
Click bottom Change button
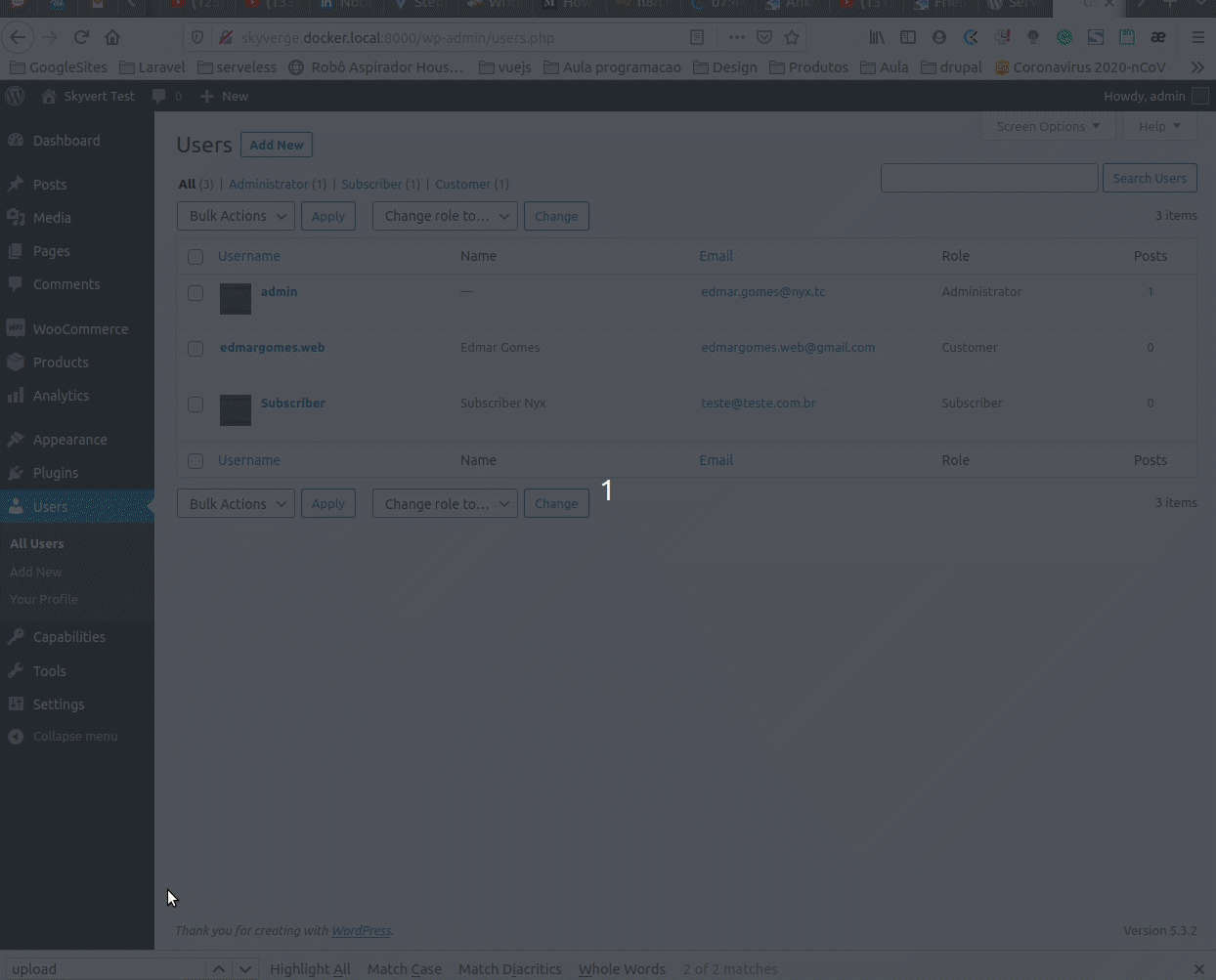coord(556,504)
